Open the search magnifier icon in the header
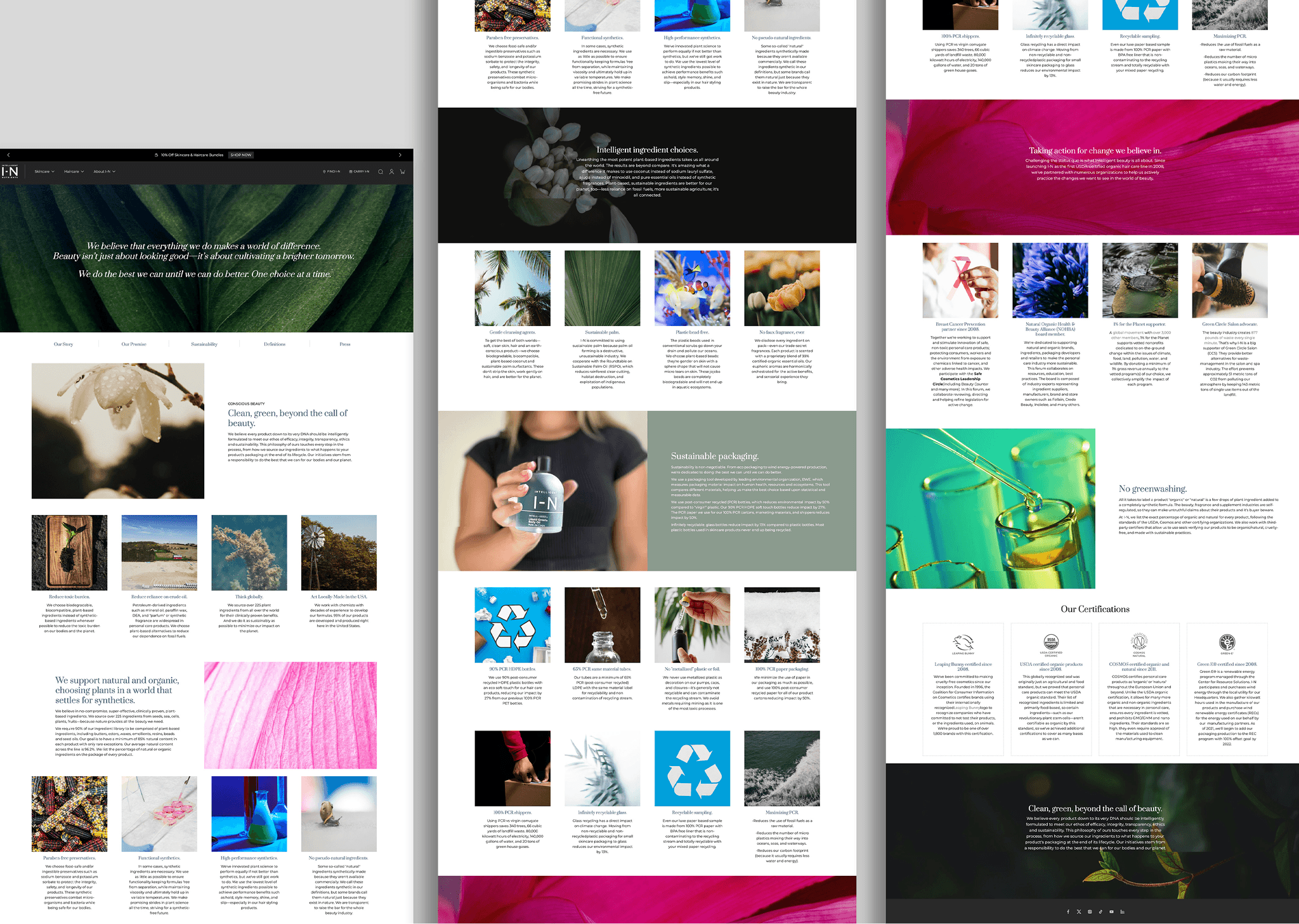This screenshot has width=1299, height=924. [381, 172]
